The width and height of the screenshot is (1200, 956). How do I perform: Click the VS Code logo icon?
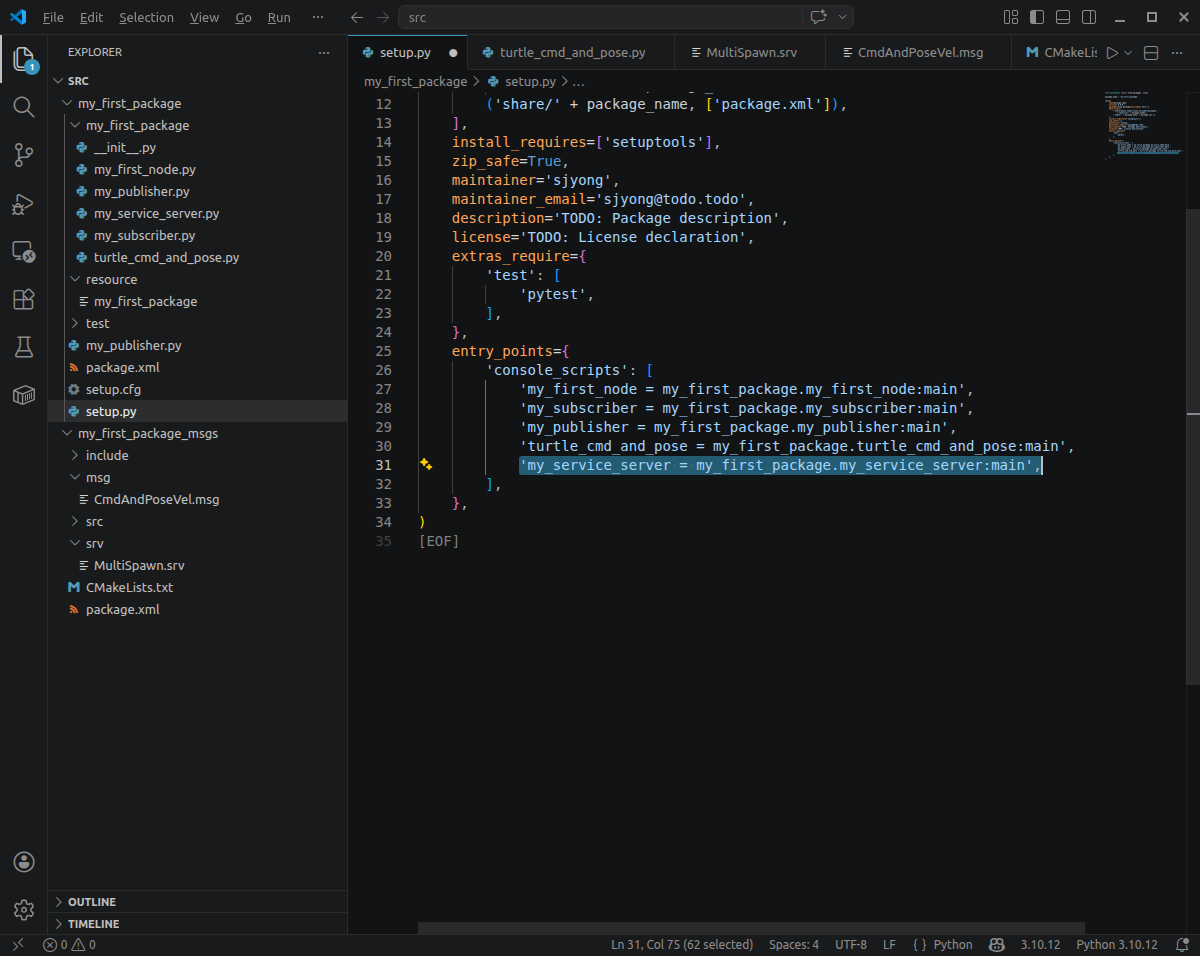pos(17,17)
